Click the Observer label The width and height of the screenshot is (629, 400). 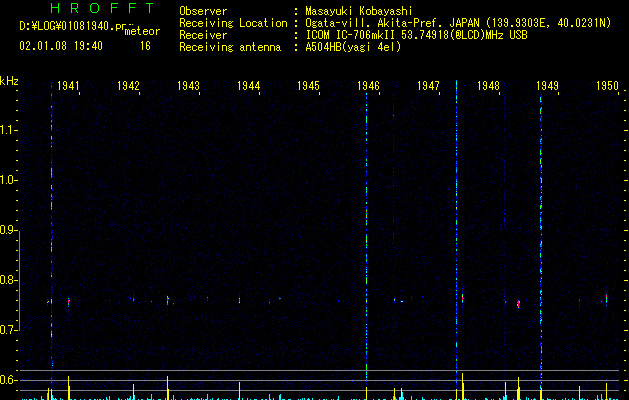click(203, 11)
